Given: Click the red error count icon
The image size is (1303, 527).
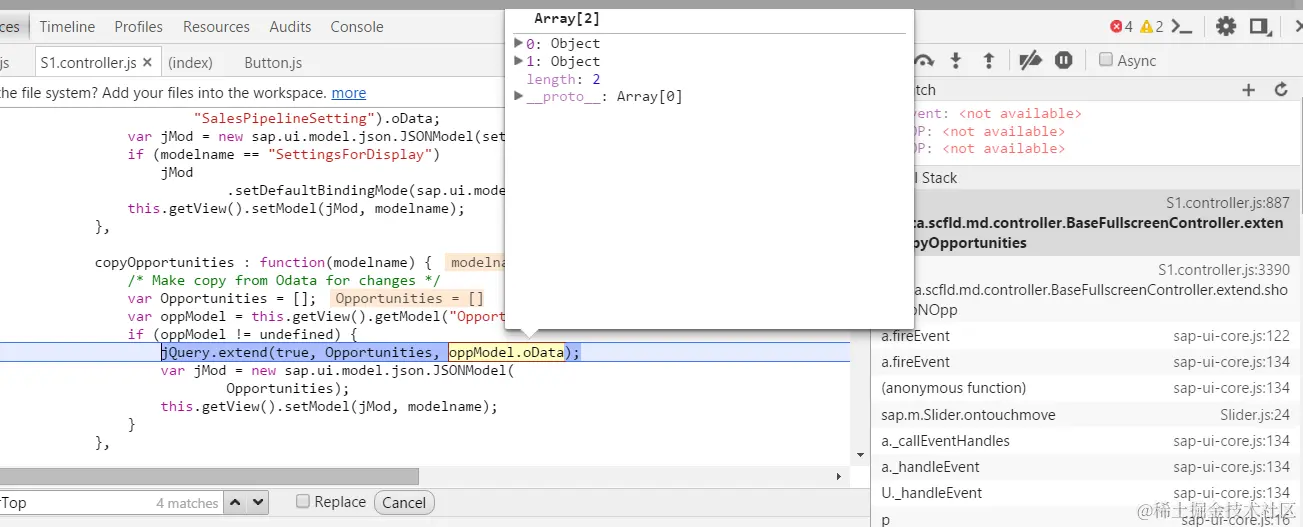Looking at the screenshot, I should pos(1116,27).
